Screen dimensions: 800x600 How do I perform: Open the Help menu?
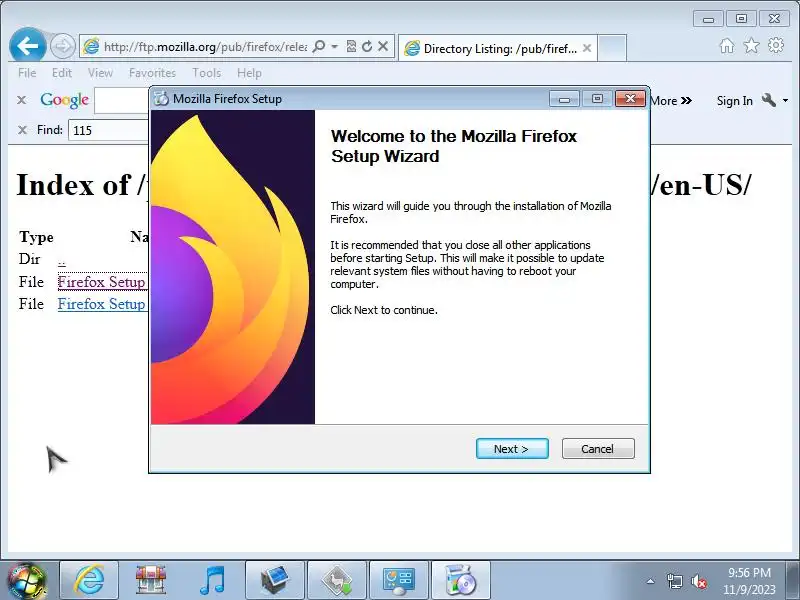tap(249, 73)
